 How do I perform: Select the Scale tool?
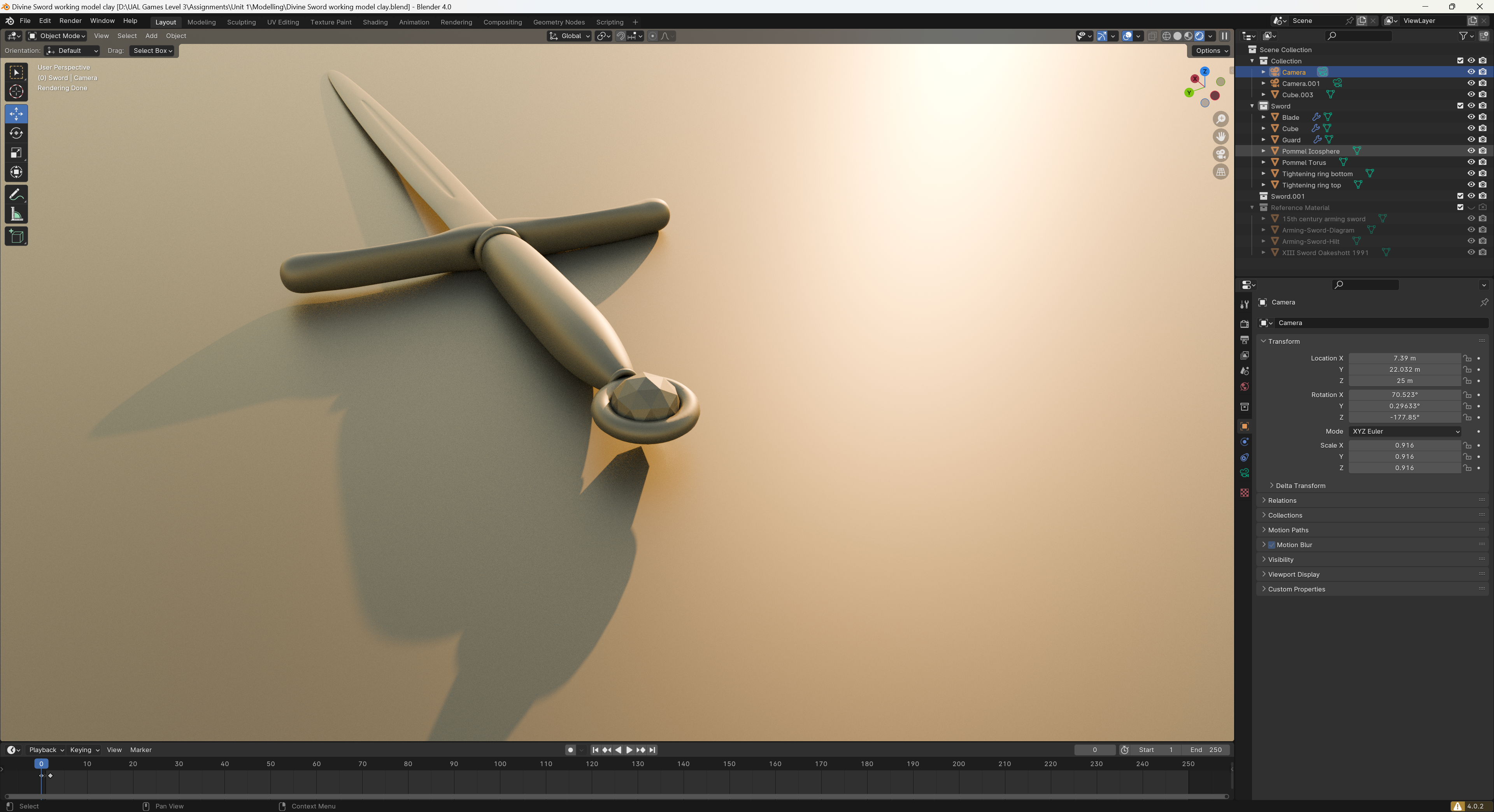click(x=16, y=153)
